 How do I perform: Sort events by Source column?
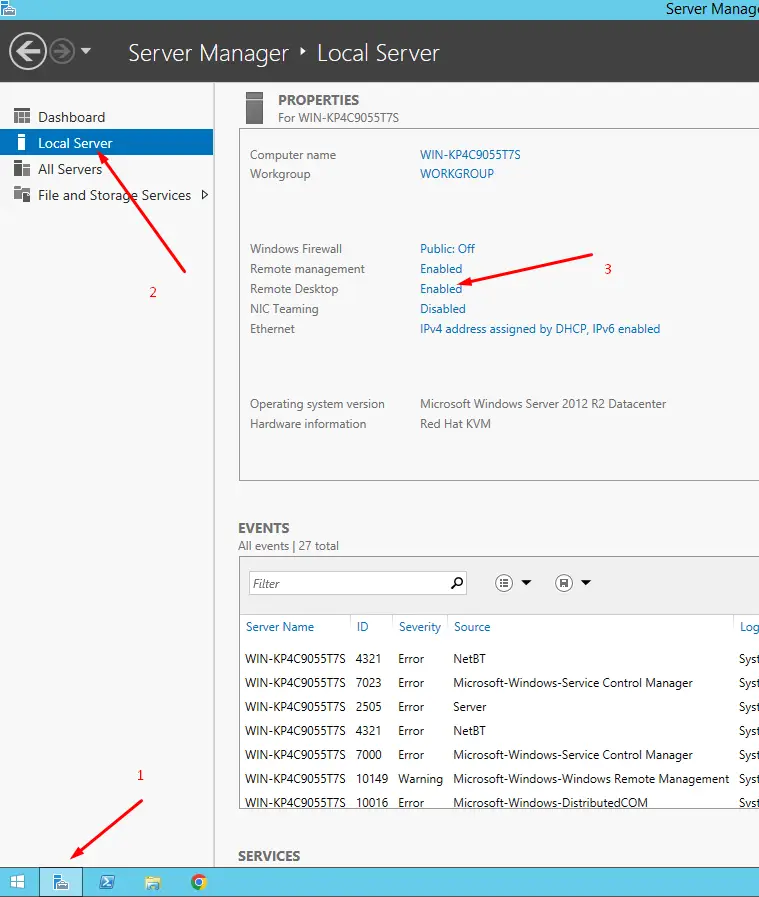[472, 627]
